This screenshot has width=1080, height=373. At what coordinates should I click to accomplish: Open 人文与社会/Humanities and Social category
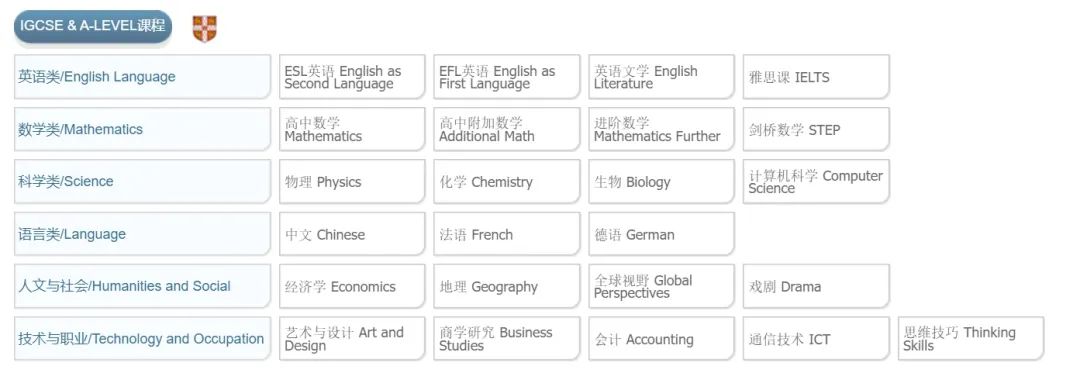pos(143,286)
